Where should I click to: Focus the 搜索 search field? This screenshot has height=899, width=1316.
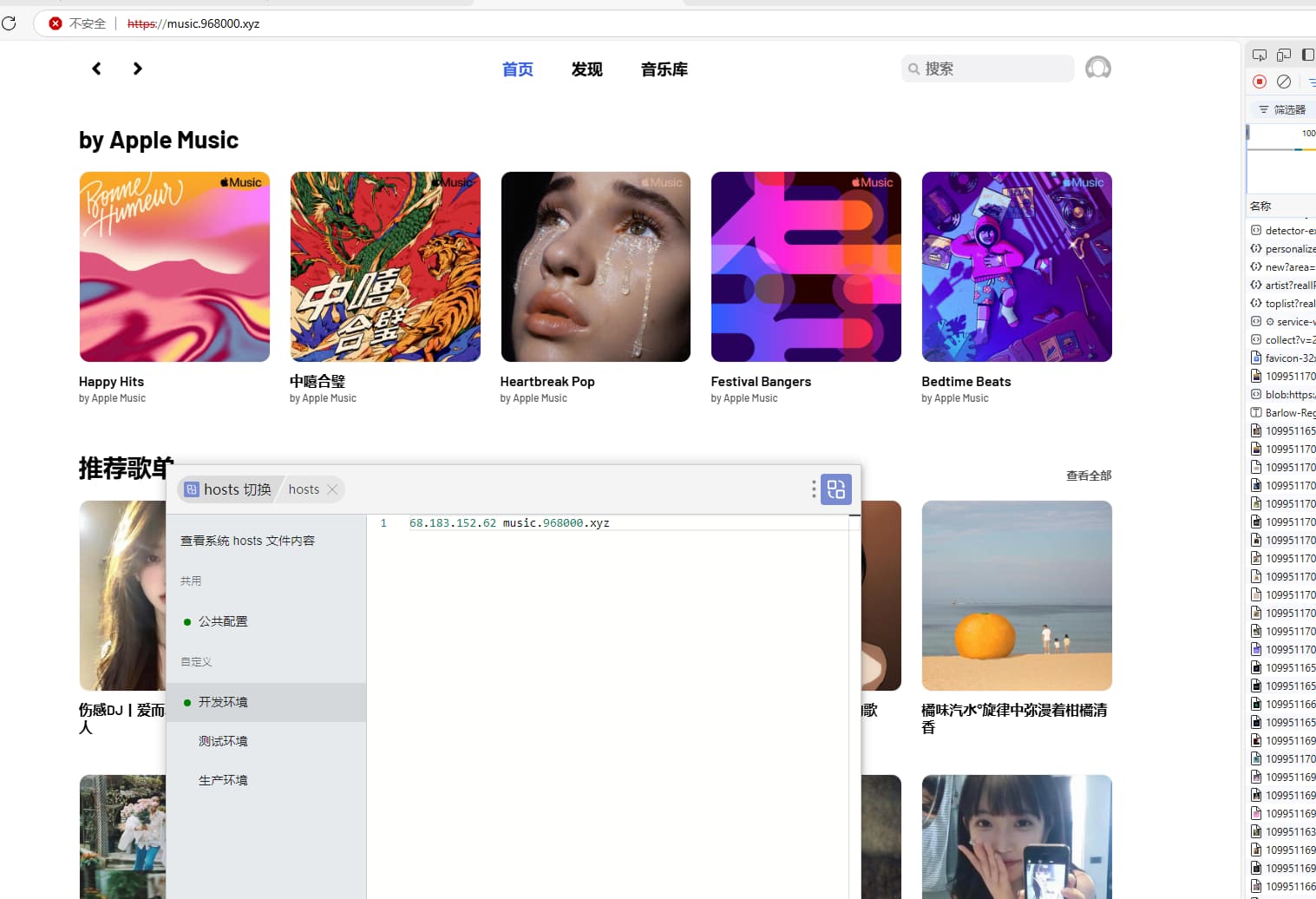point(988,69)
